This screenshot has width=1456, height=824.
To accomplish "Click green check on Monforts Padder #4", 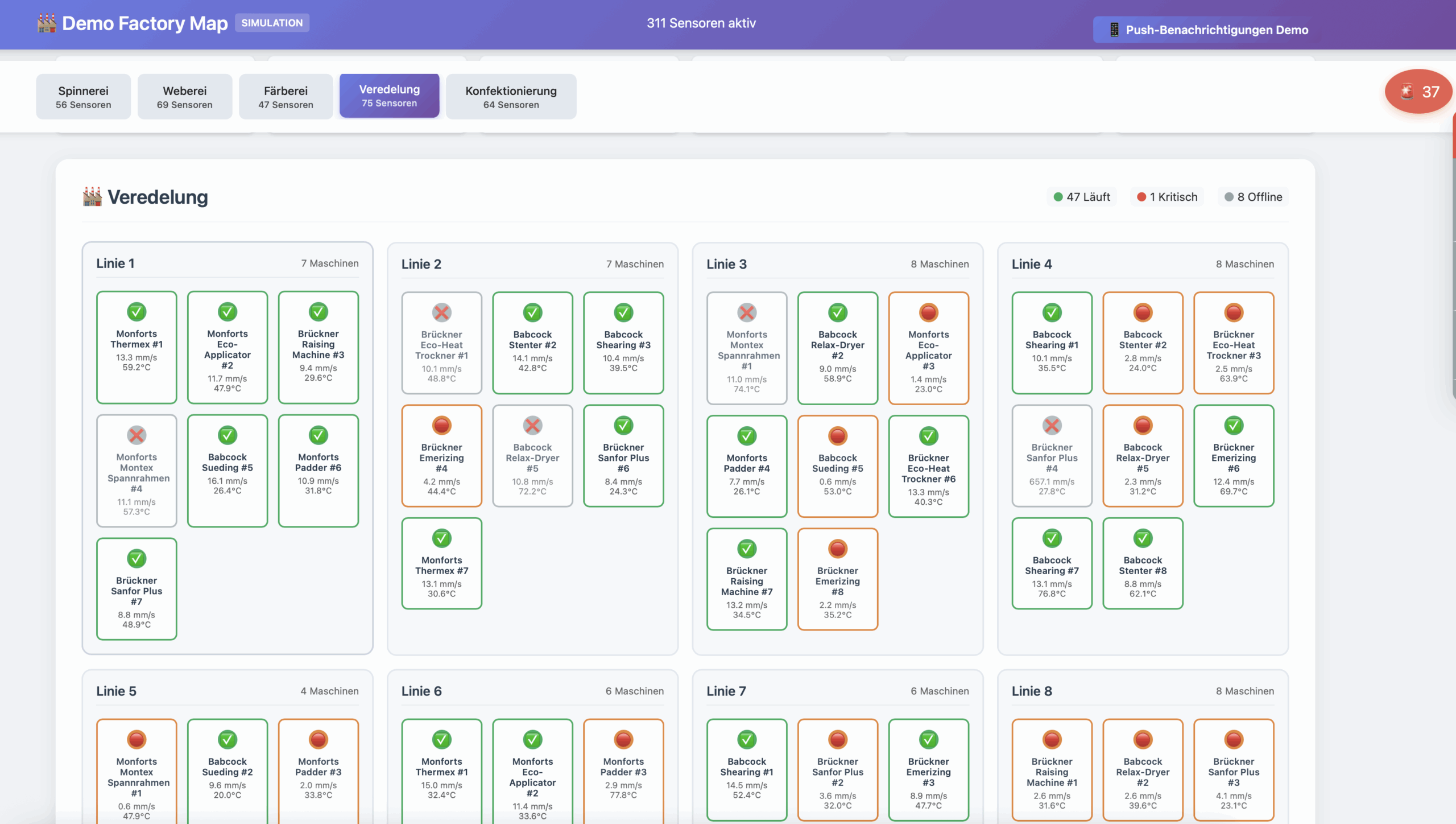I will coord(747,436).
